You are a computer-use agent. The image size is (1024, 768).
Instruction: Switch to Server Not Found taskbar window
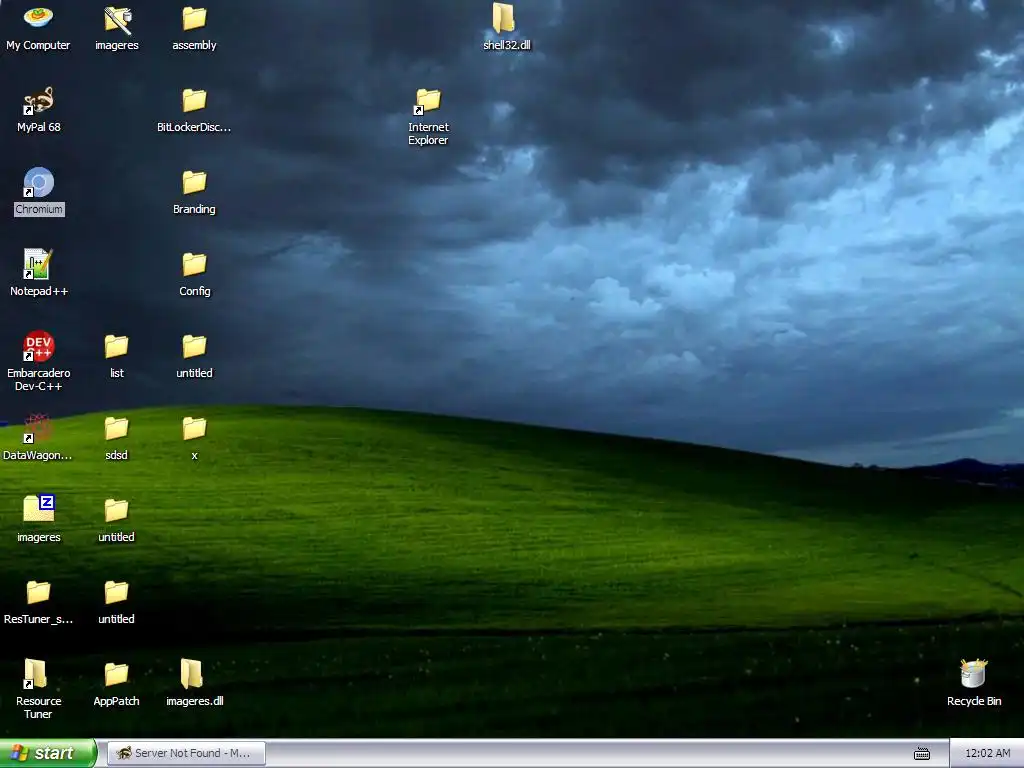coord(186,753)
